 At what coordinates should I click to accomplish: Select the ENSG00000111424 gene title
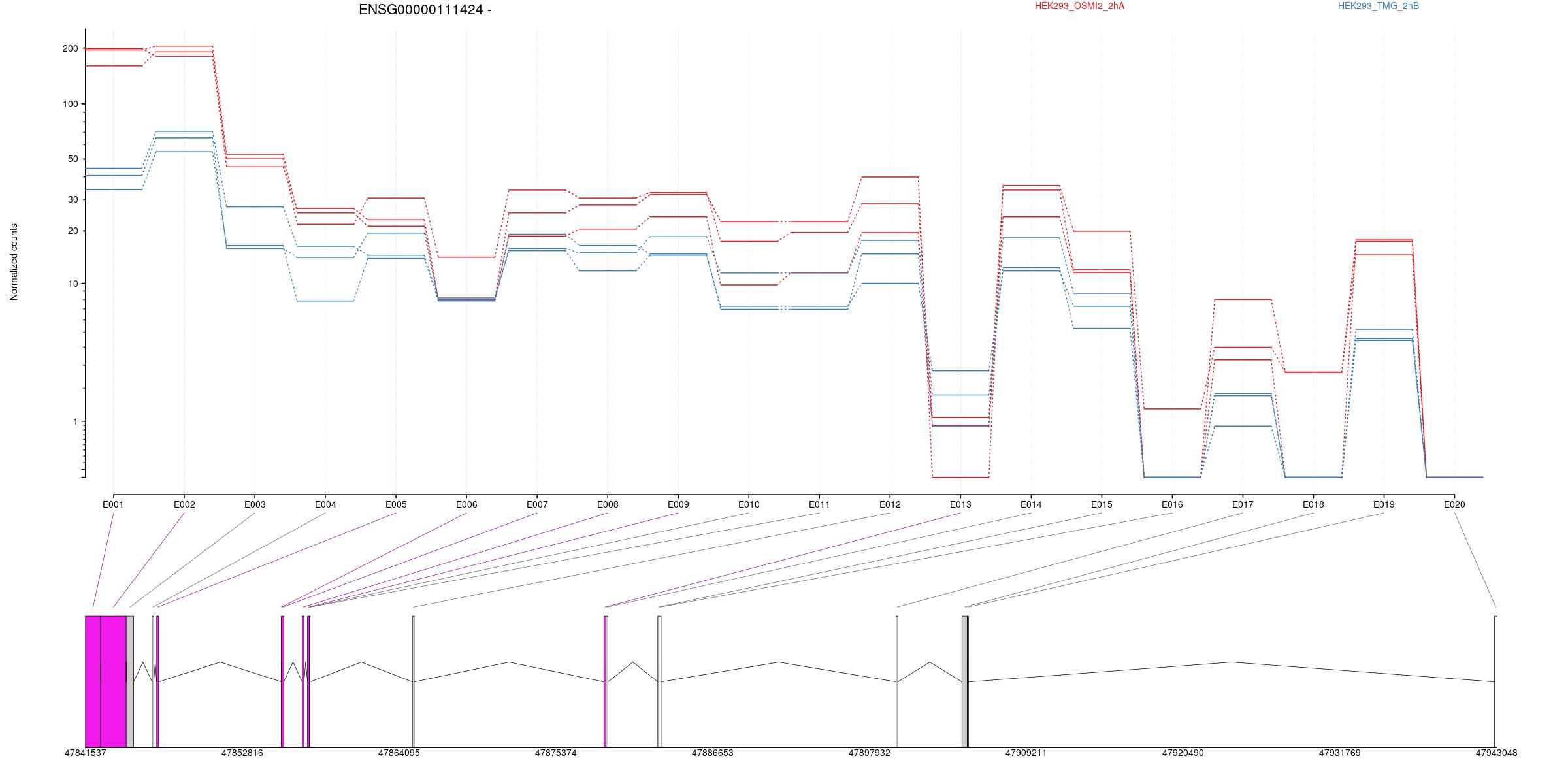pos(425,10)
